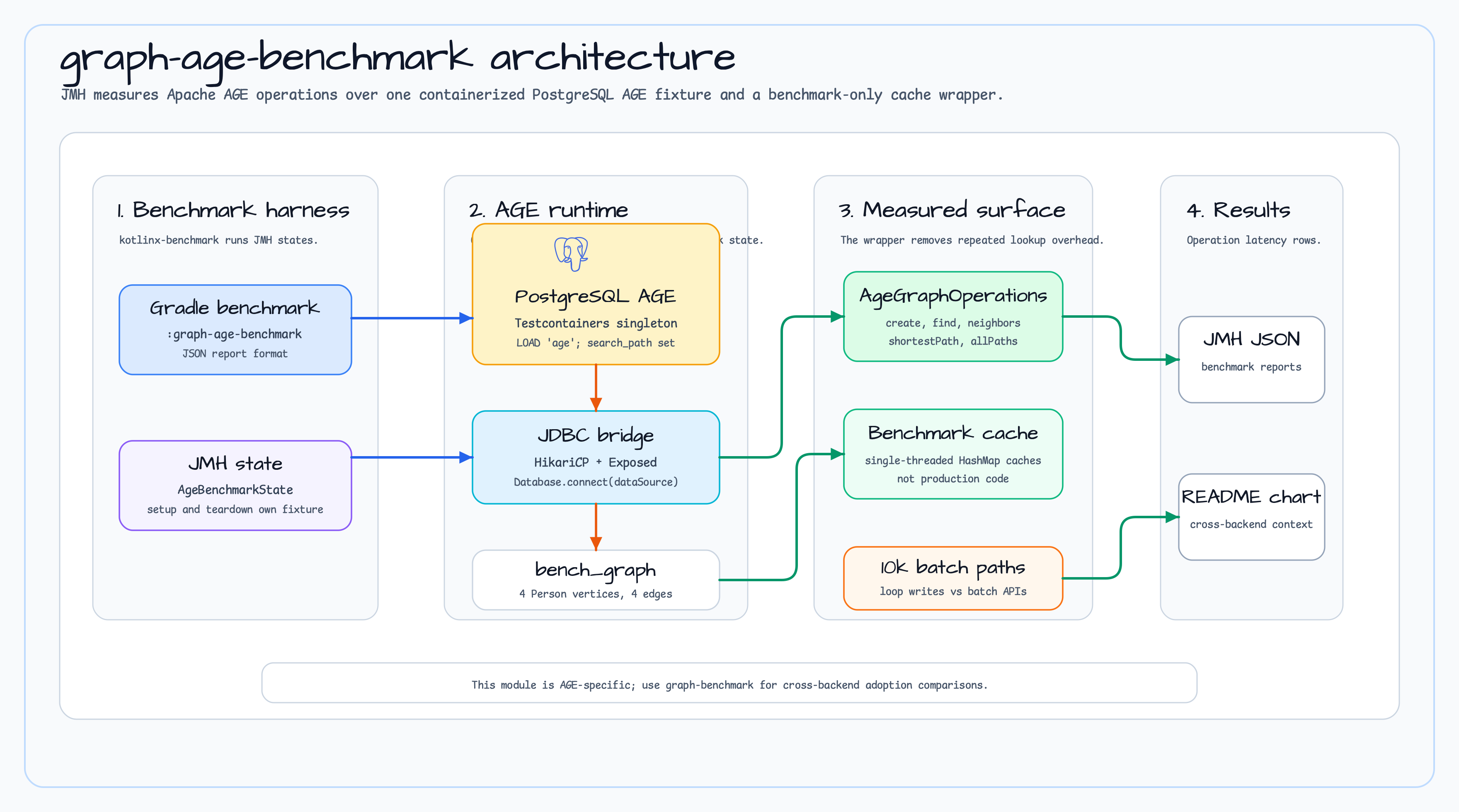This screenshot has height=812, width=1459.
Task: Click 'HikariCP + Exposed' text
Action: 595,463
